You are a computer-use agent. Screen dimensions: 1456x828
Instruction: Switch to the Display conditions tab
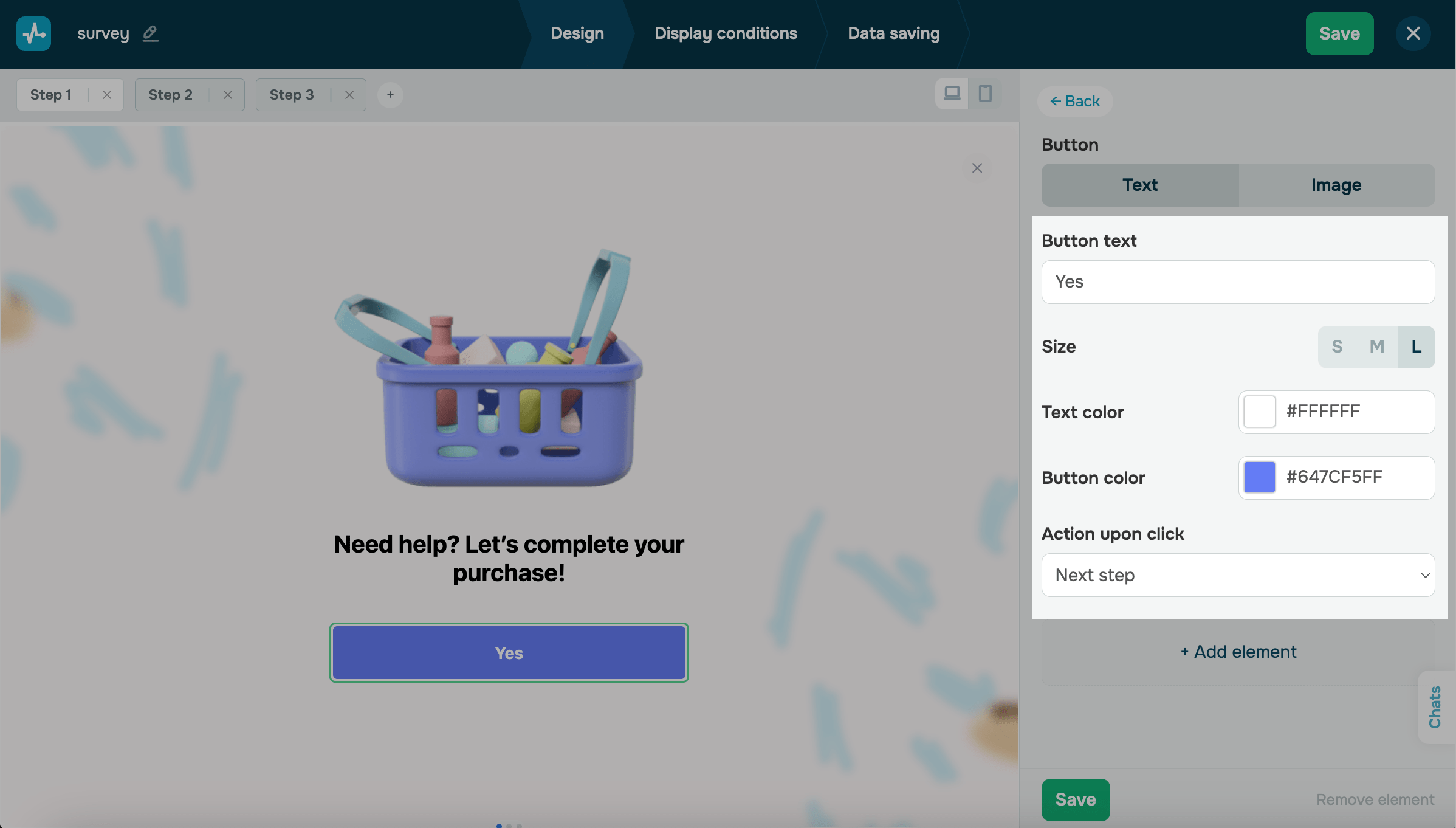[726, 33]
